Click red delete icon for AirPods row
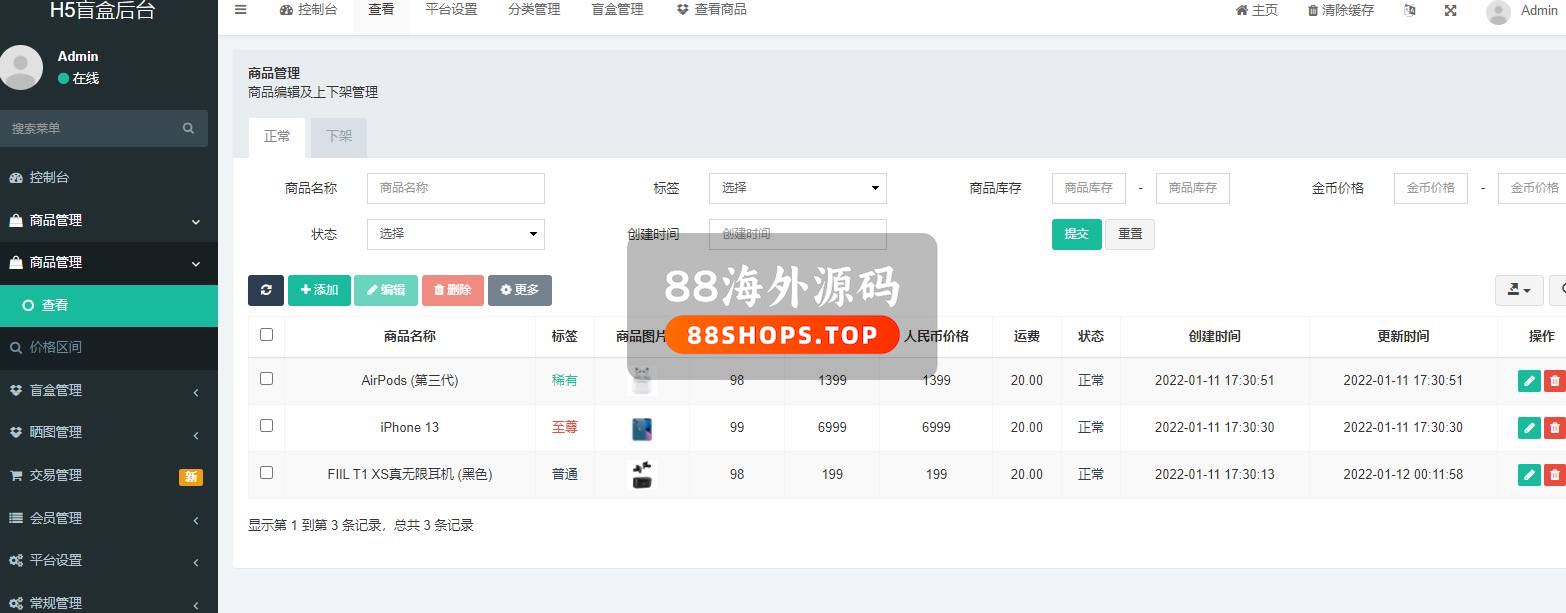 tap(1554, 381)
